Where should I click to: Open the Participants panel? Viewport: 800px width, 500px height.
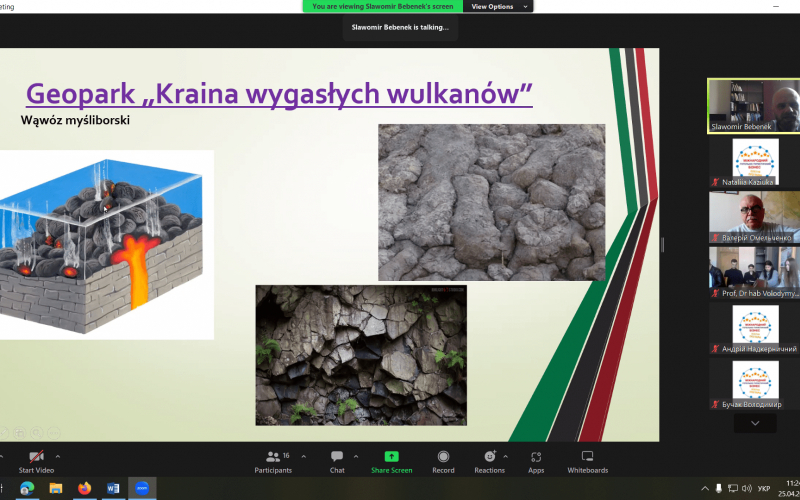[x=273, y=462]
